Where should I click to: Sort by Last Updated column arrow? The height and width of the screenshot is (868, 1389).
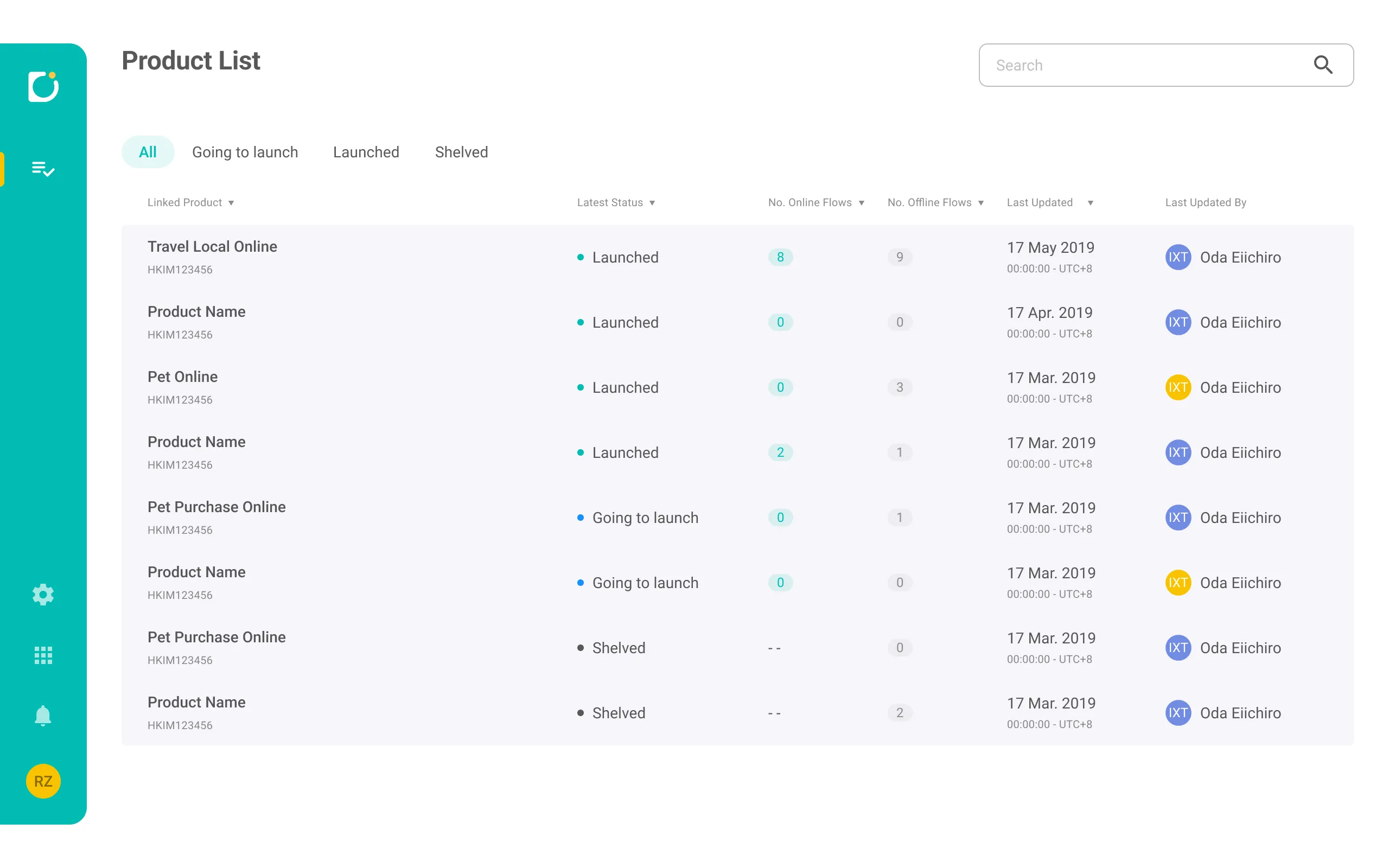pyautogui.click(x=1090, y=203)
